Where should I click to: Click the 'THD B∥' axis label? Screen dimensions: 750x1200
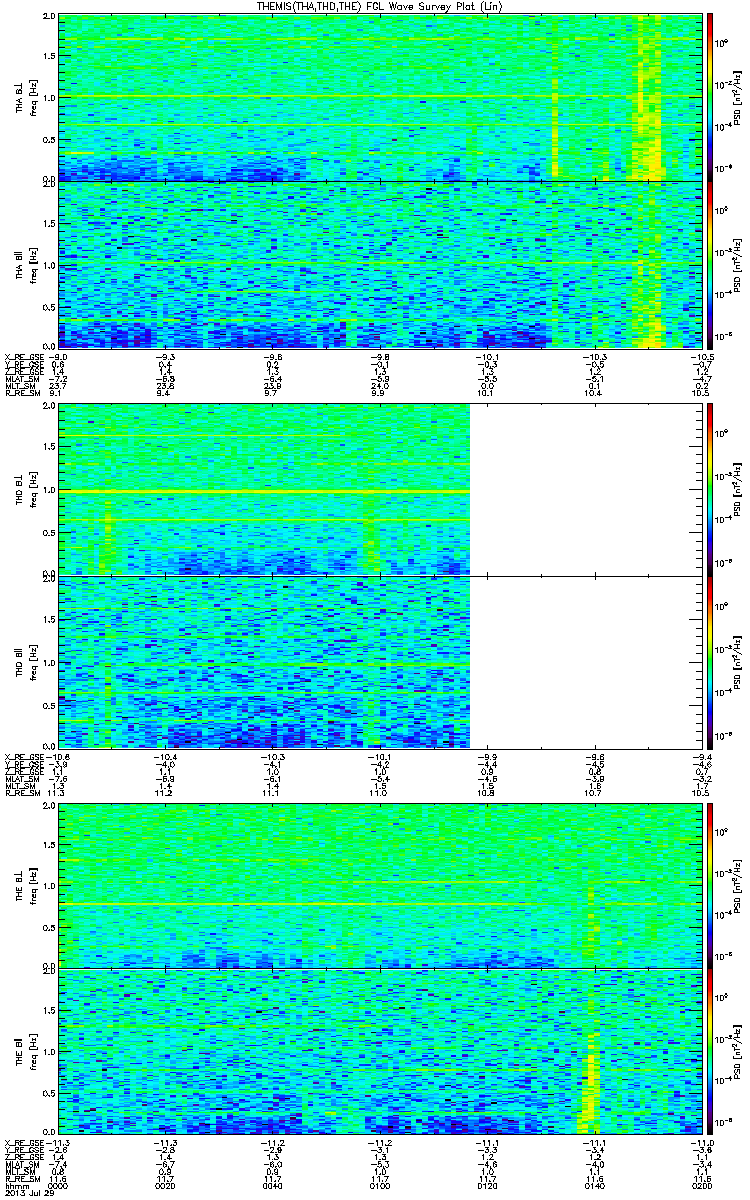(x=19, y=662)
